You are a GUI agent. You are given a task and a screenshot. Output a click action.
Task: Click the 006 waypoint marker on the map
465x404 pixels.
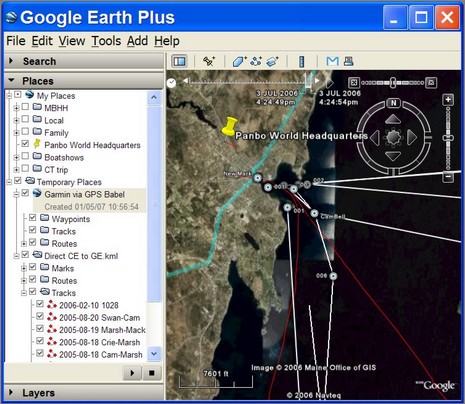(333, 276)
